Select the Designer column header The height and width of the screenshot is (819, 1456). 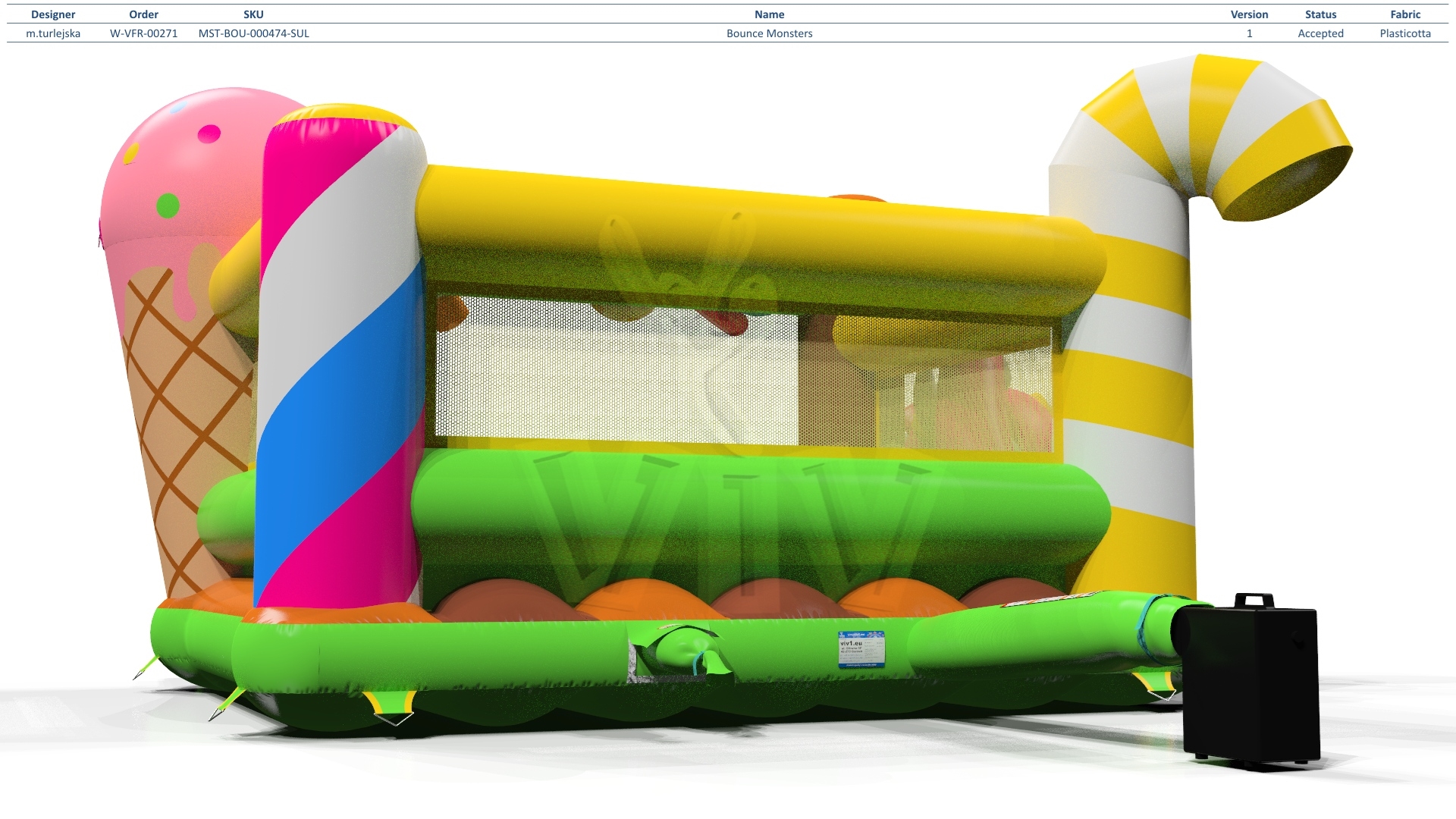(53, 14)
